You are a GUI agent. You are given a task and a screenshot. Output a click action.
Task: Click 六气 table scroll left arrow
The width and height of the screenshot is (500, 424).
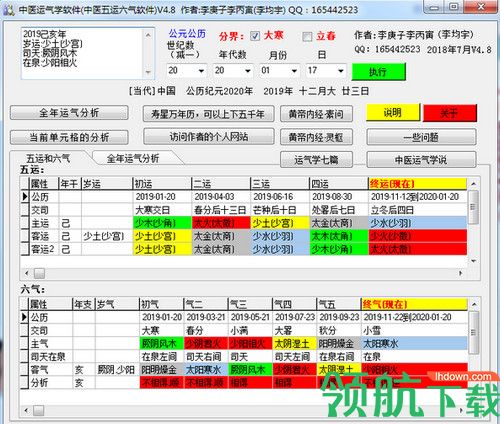point(27,410)
